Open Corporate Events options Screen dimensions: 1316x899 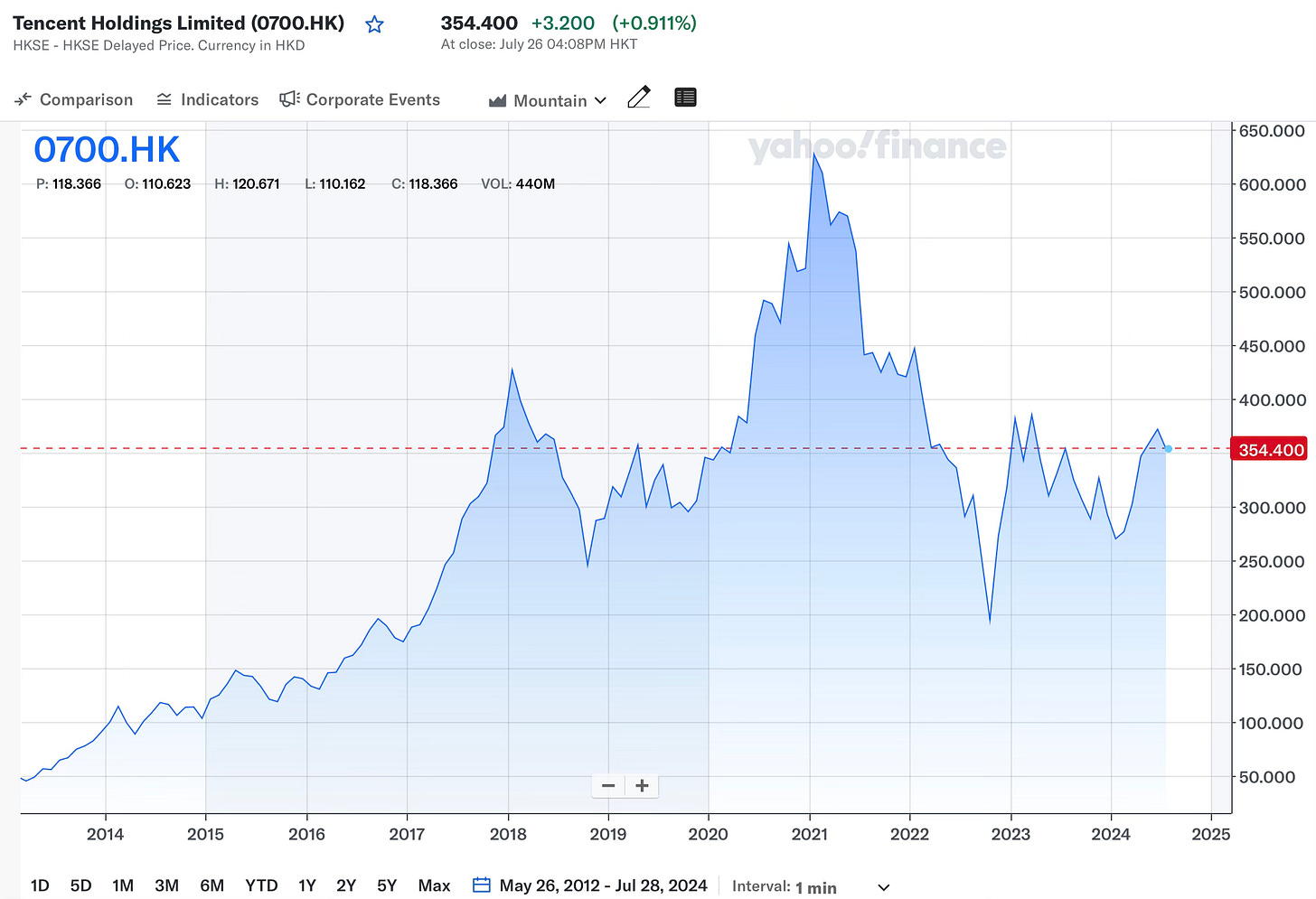pos(360,99)
